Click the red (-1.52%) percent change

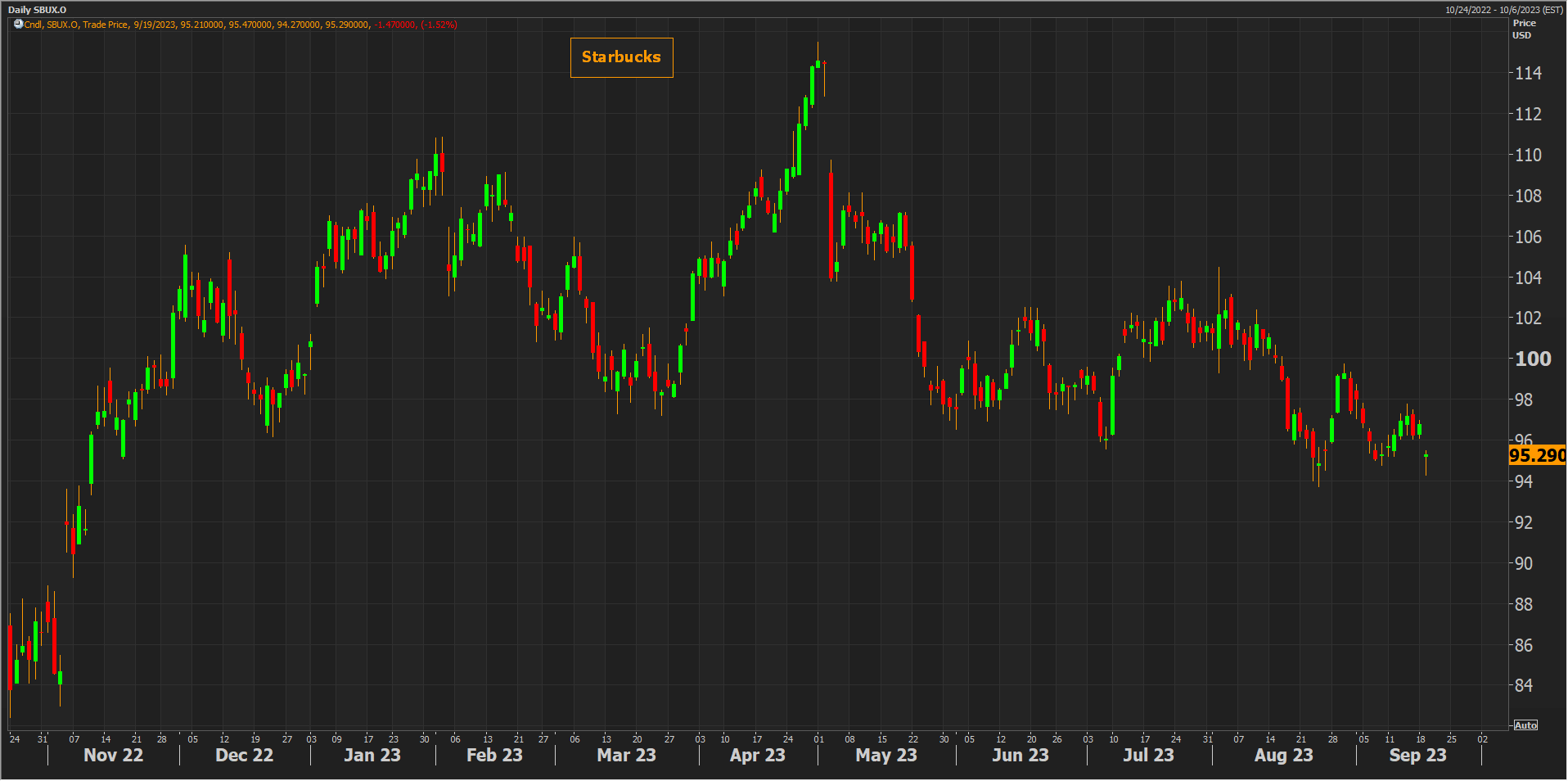pyautogui.click(x=439, y=25)
